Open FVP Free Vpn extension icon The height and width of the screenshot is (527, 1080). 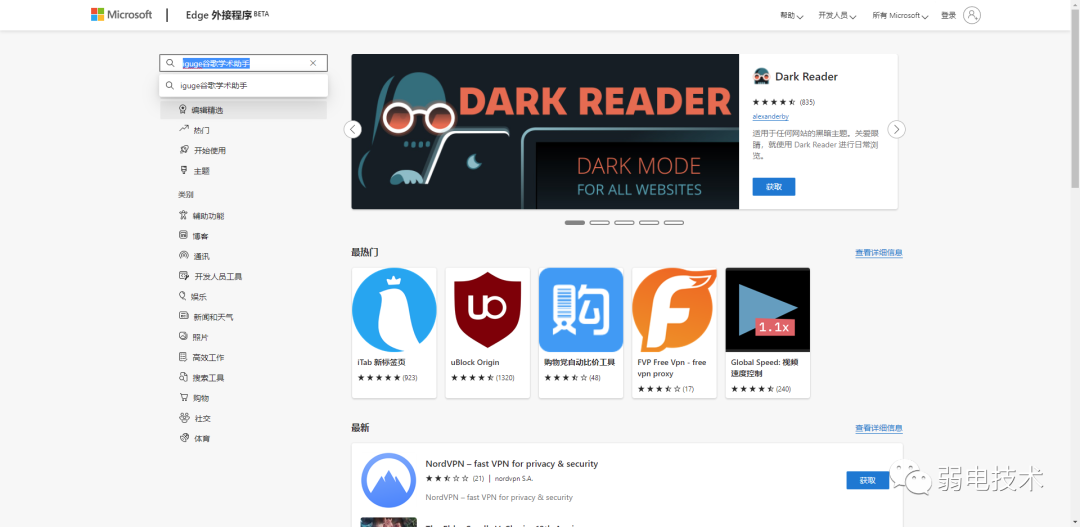coord(674,310)
